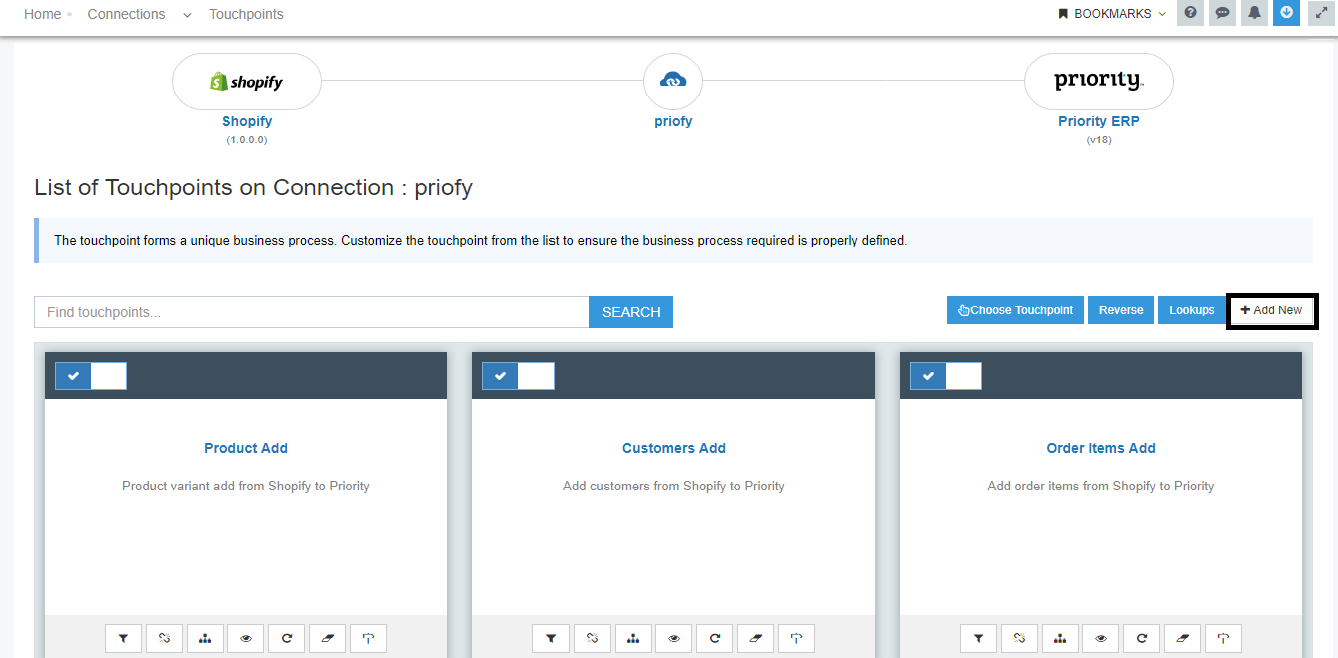The height and width of the screenshot is (658, 1338).
Task: Click the eye preview icon under Order Items Add
Action: click(x=1100, y=638)
